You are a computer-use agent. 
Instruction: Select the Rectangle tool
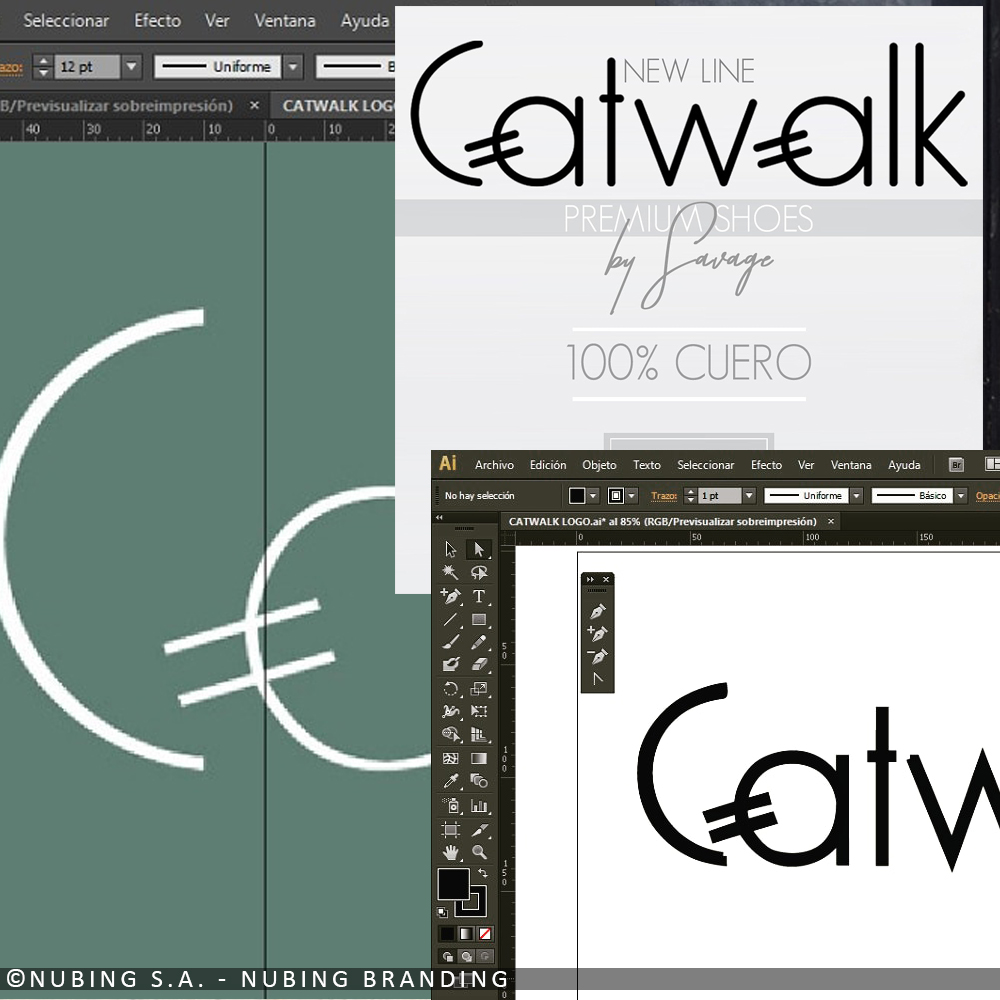pos(479,619)
